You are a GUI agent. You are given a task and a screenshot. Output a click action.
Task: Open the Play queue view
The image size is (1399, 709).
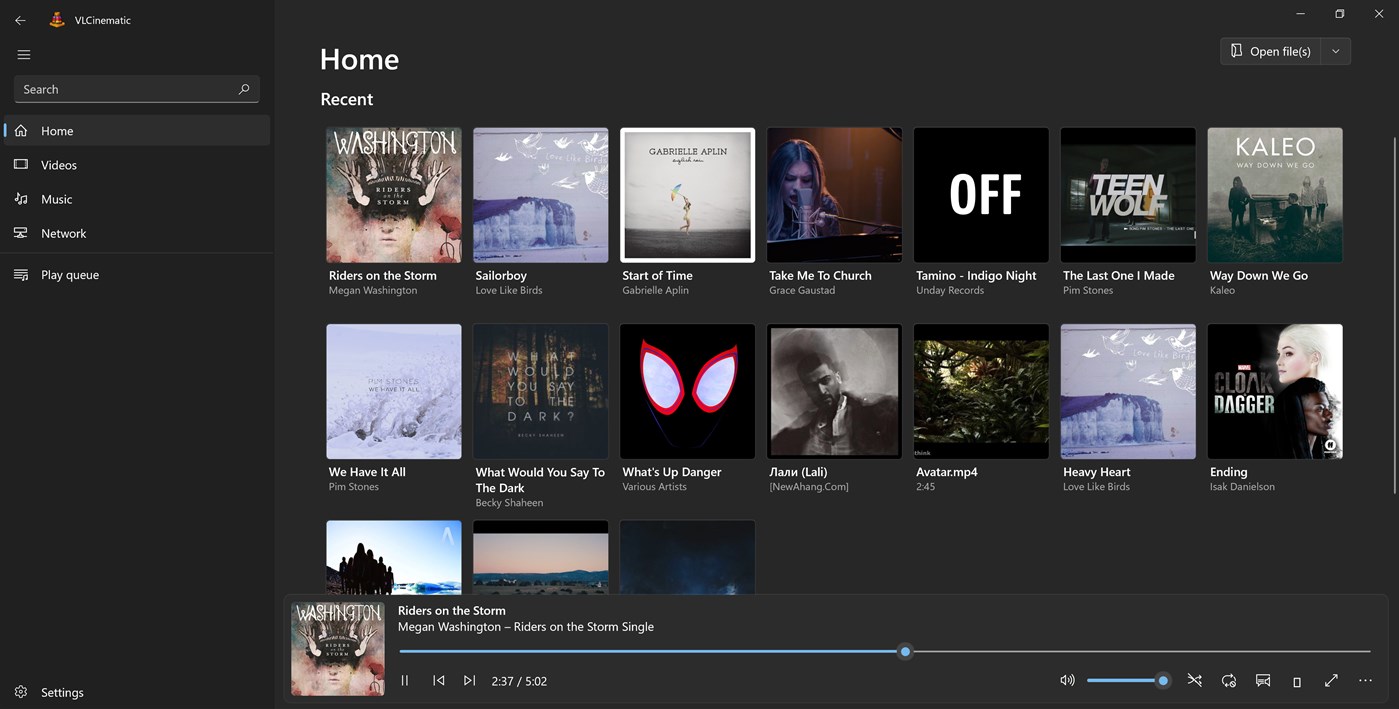[x=70, y=274]
